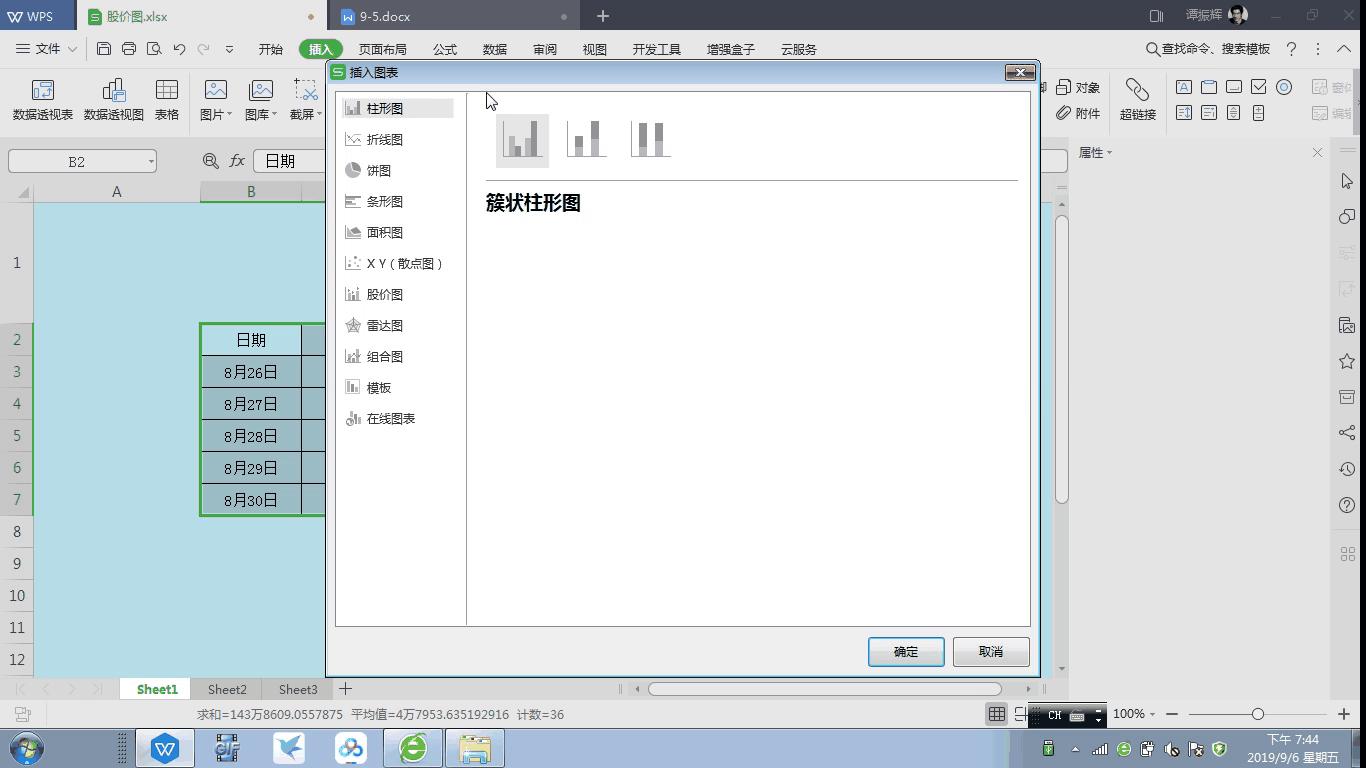Screen dimensions: 1366x768
Task: Switch to the 公式 ribbon tab
Action: point(445,49)
